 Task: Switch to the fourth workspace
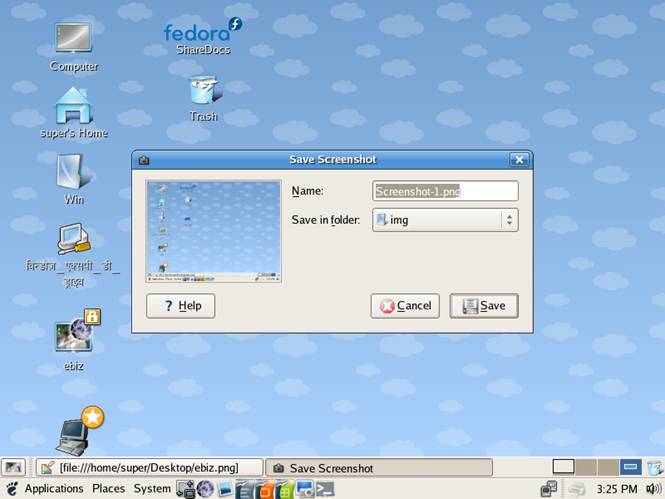click(x=631, y=467)
